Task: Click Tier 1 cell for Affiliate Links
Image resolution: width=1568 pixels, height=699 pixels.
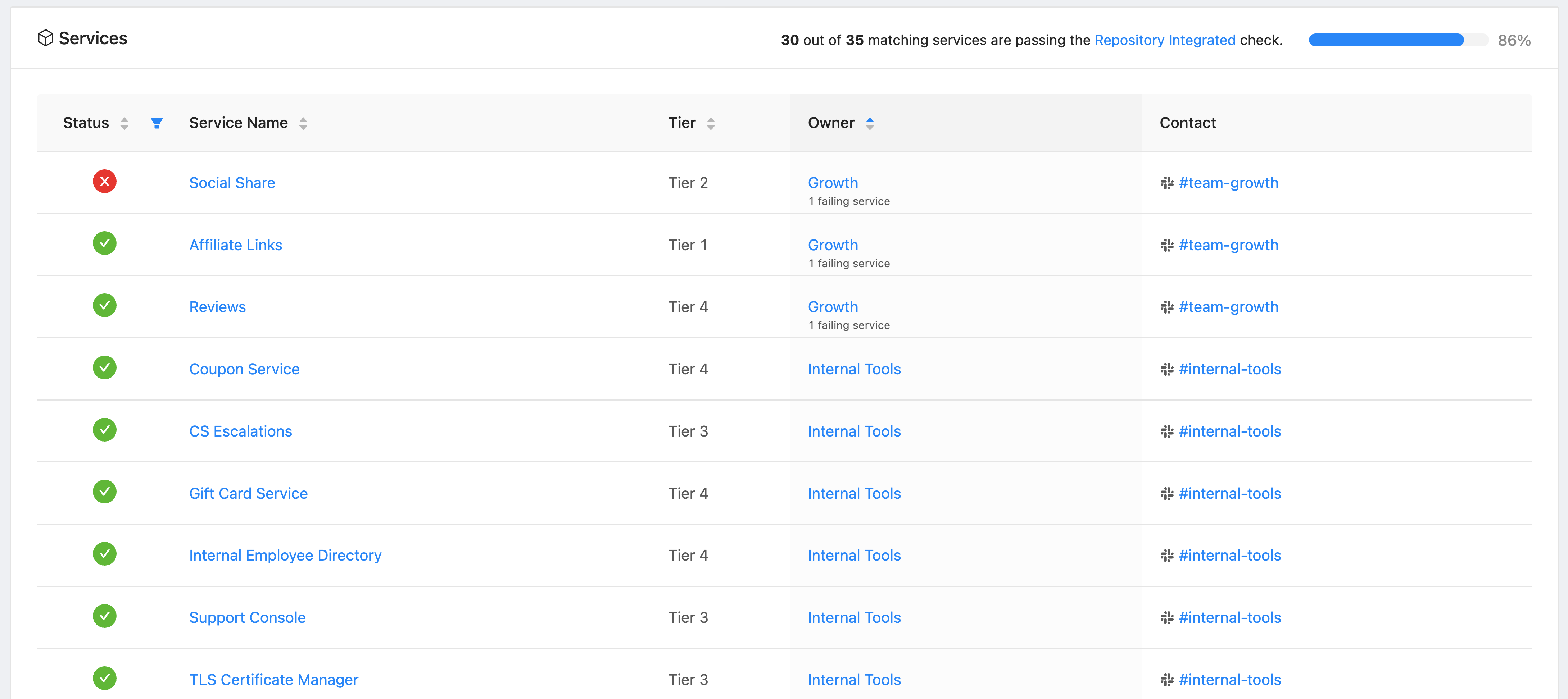Action: 688,245
